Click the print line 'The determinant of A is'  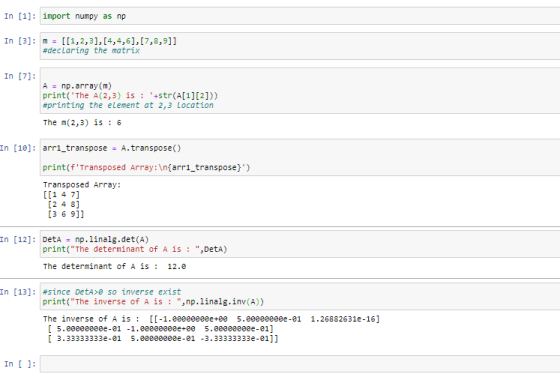(135, 249)
